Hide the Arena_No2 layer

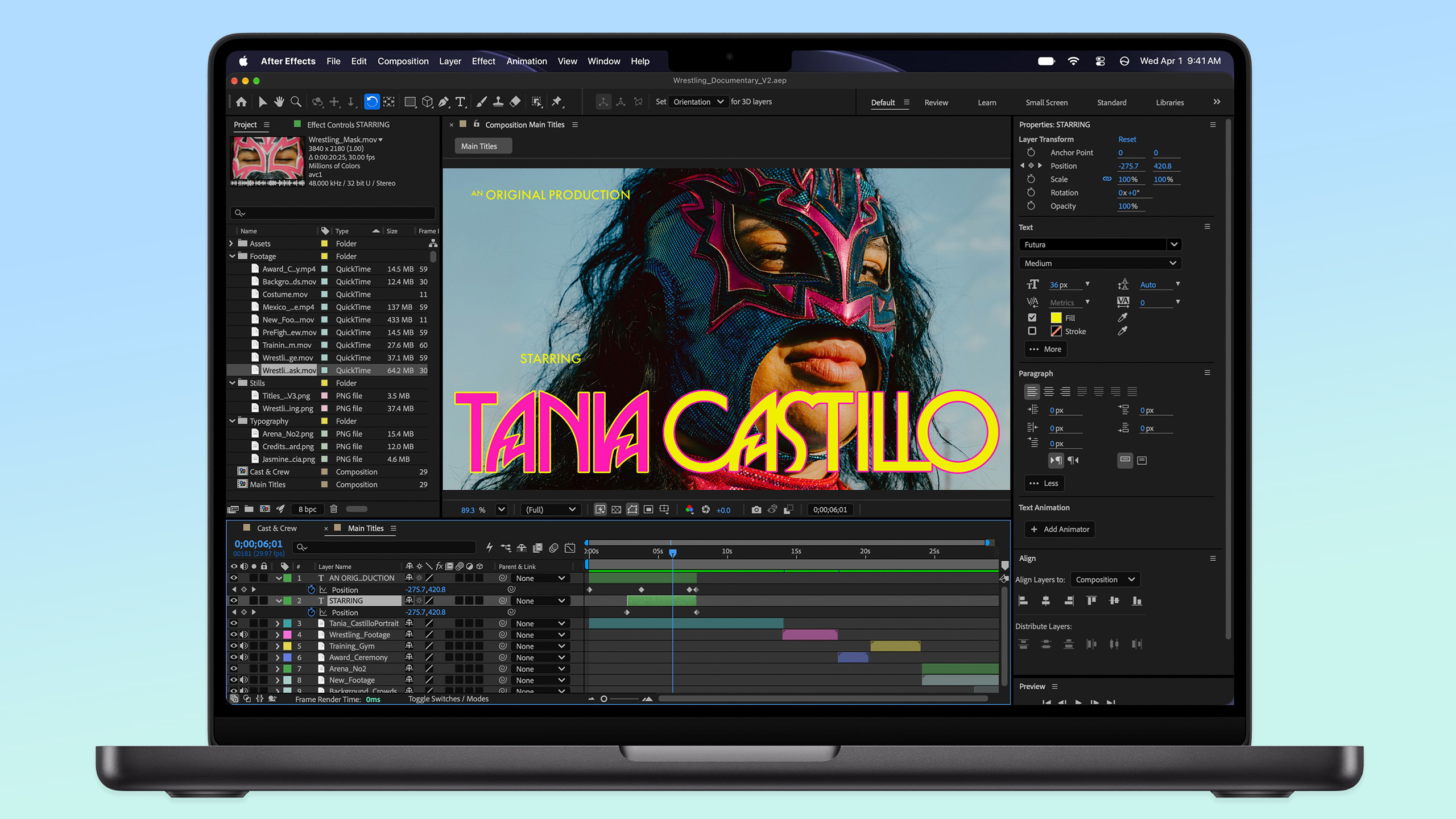(x=234, y=669)
